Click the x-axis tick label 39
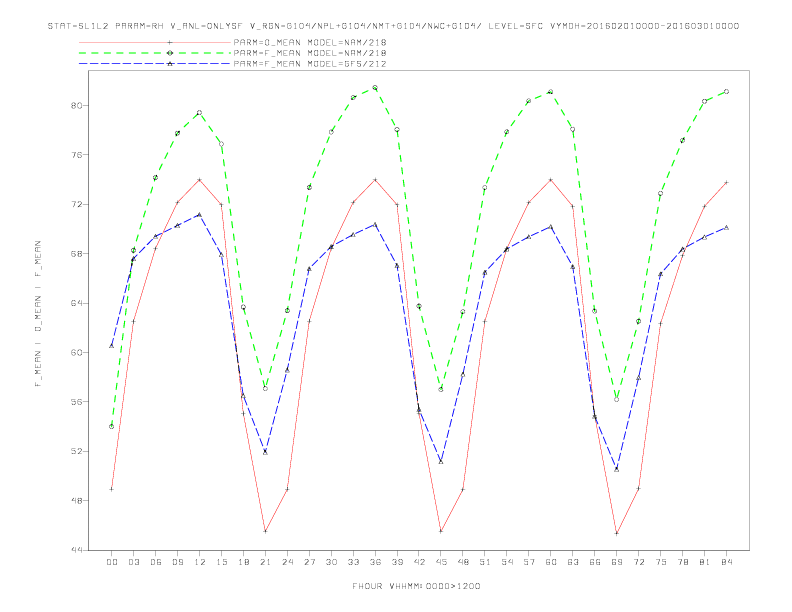 (397, 562)
